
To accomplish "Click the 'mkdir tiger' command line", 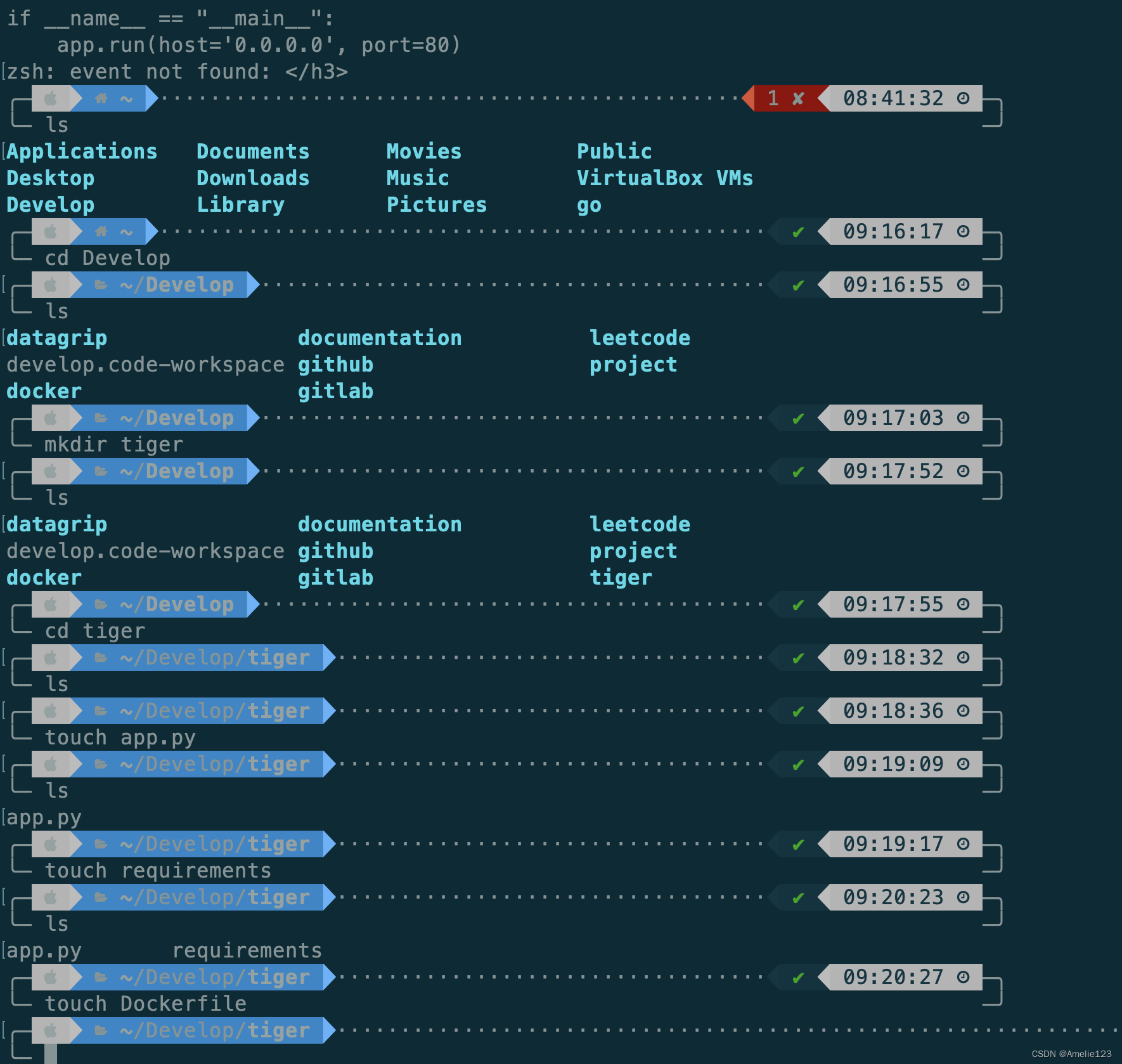I will [x=113, y=445].
